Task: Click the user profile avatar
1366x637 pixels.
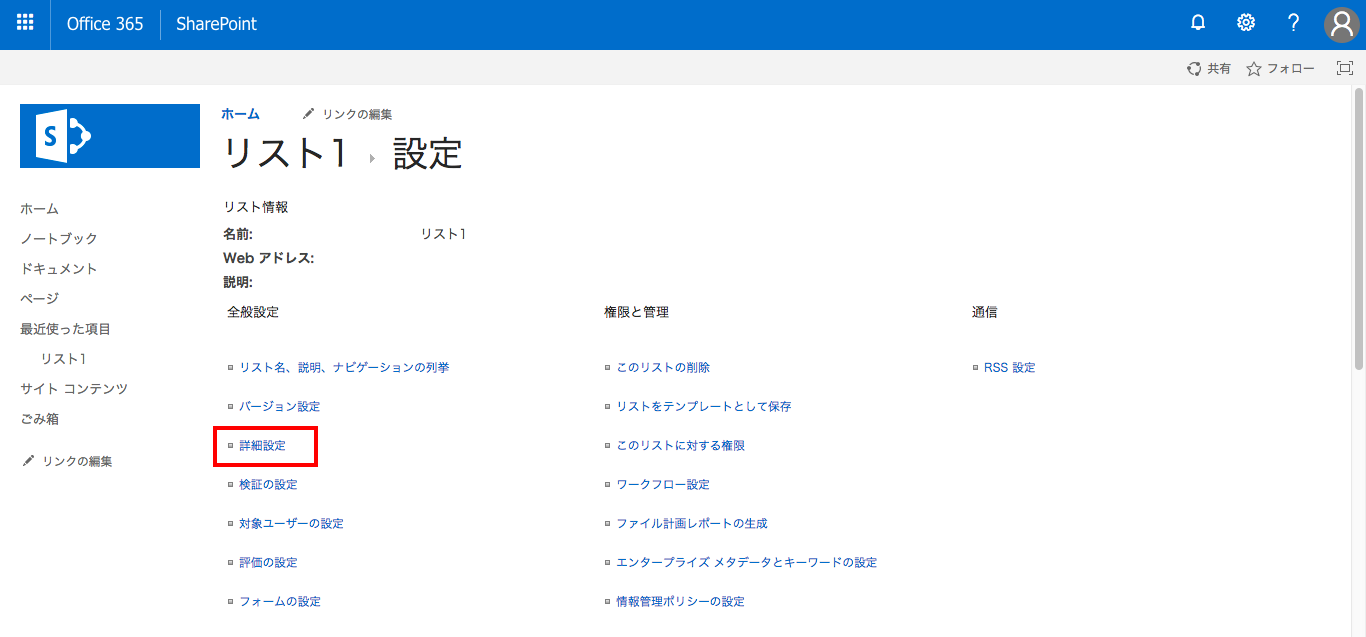Action: (1341, 24)
